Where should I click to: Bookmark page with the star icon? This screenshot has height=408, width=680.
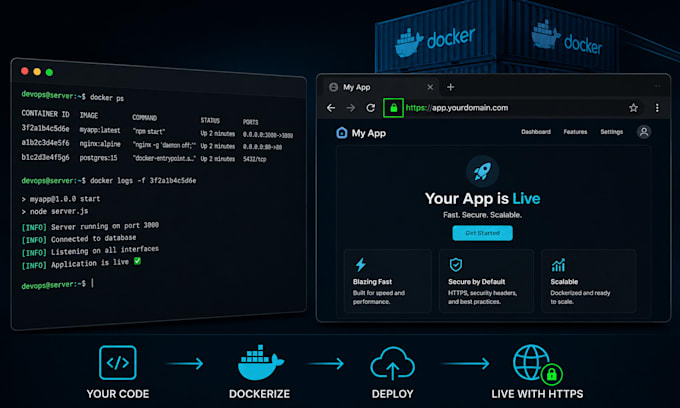click(633, 108)
